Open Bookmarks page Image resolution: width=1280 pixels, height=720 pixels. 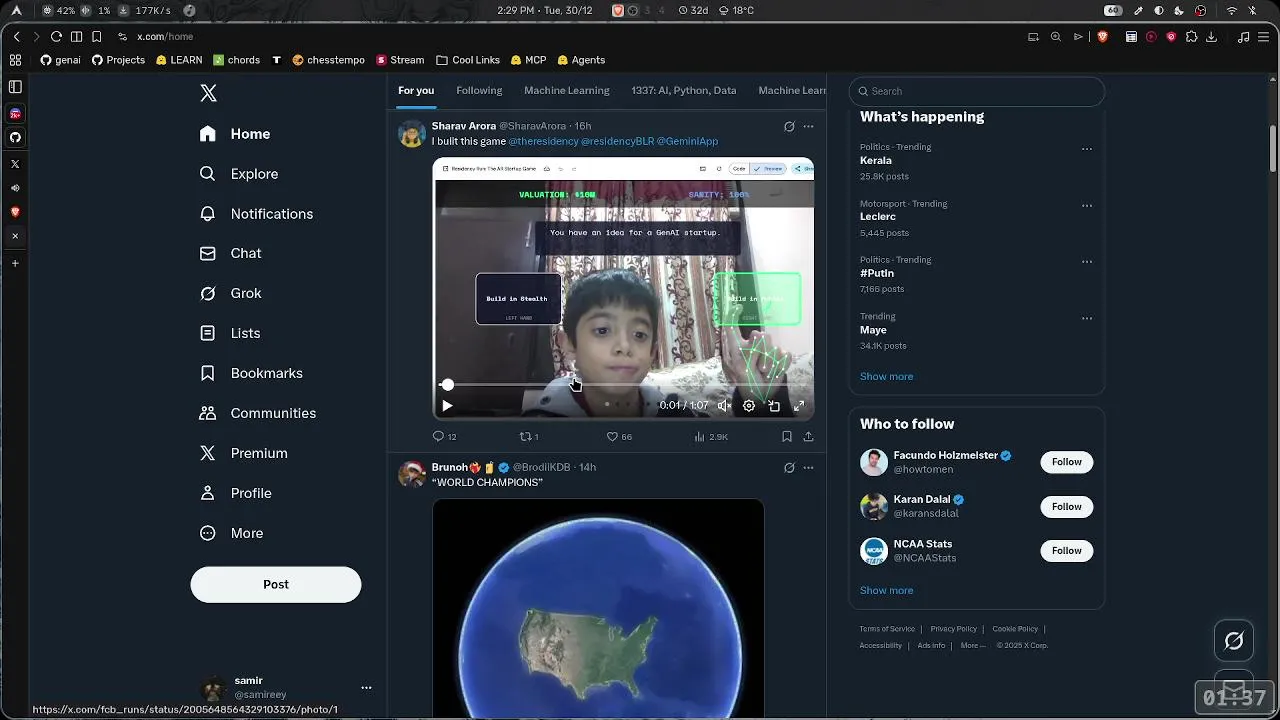pyautogui.click(x=251, y=373)
